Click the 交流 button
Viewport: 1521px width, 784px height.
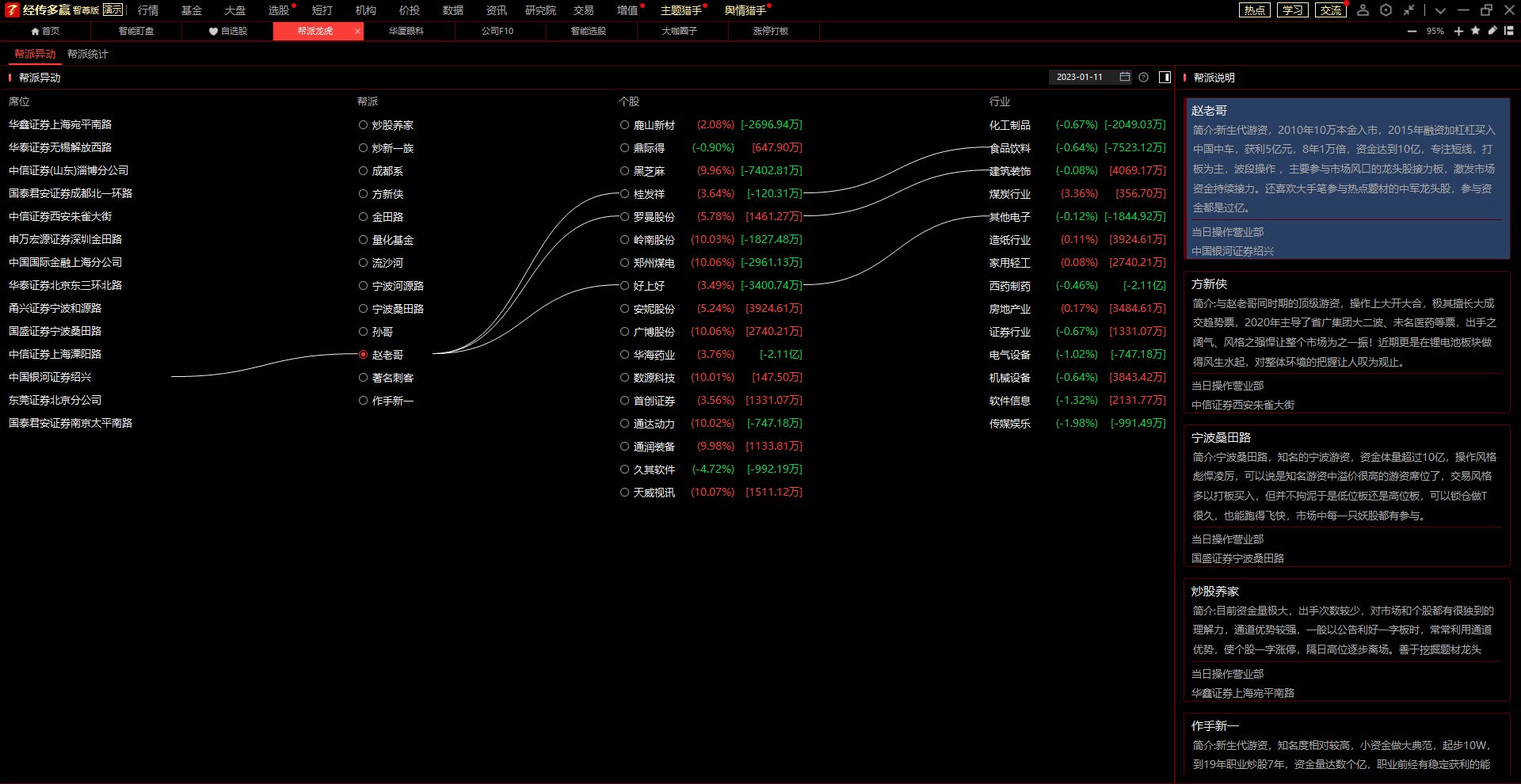point(1331,10)
